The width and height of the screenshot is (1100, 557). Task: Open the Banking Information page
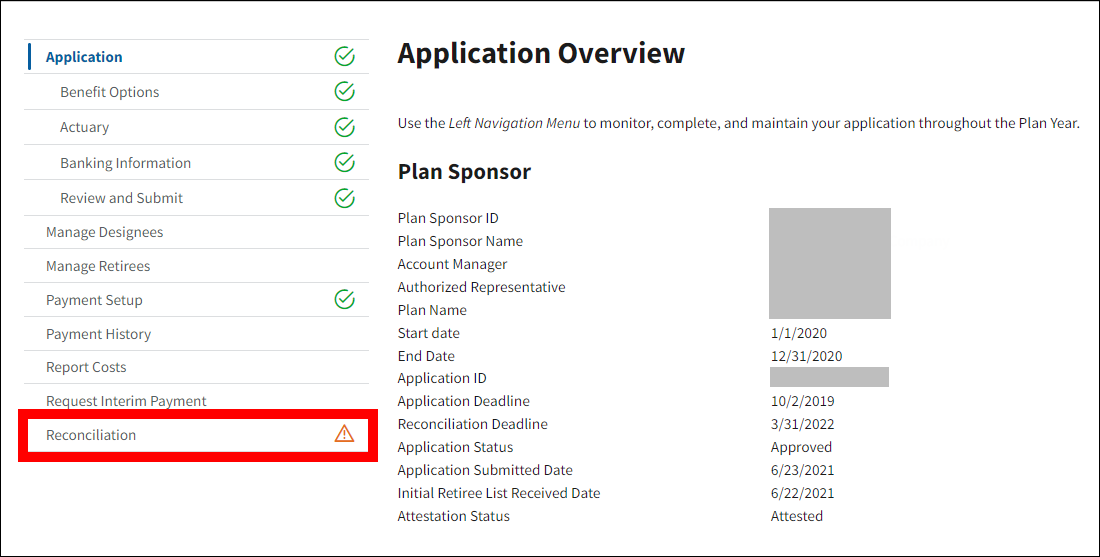click(x=125, y=163)
